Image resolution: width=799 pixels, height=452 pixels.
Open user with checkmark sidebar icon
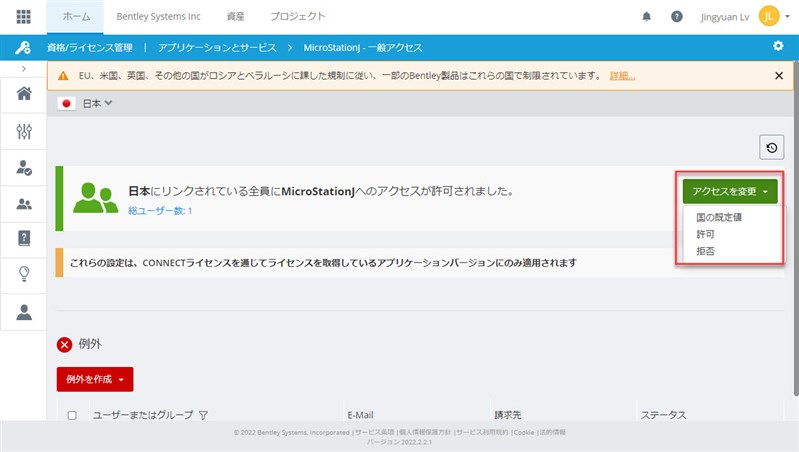pos(24,168)
